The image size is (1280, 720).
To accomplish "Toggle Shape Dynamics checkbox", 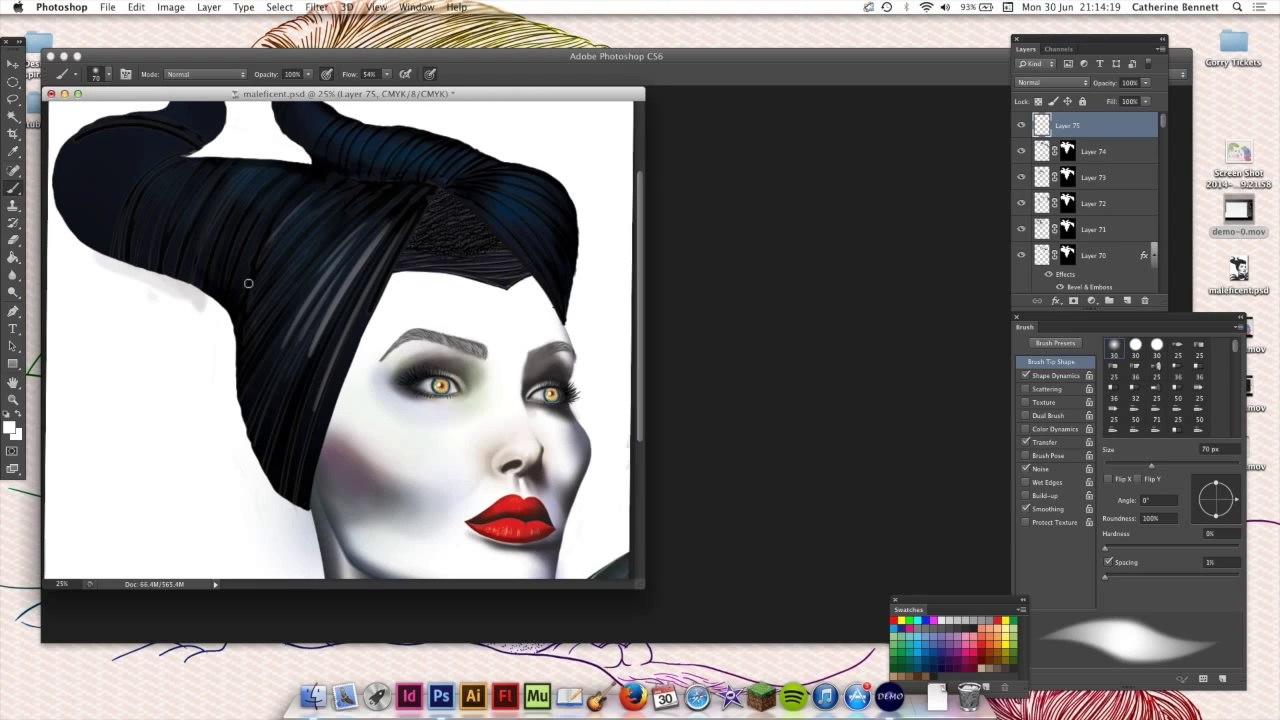I will point(1025,375).
